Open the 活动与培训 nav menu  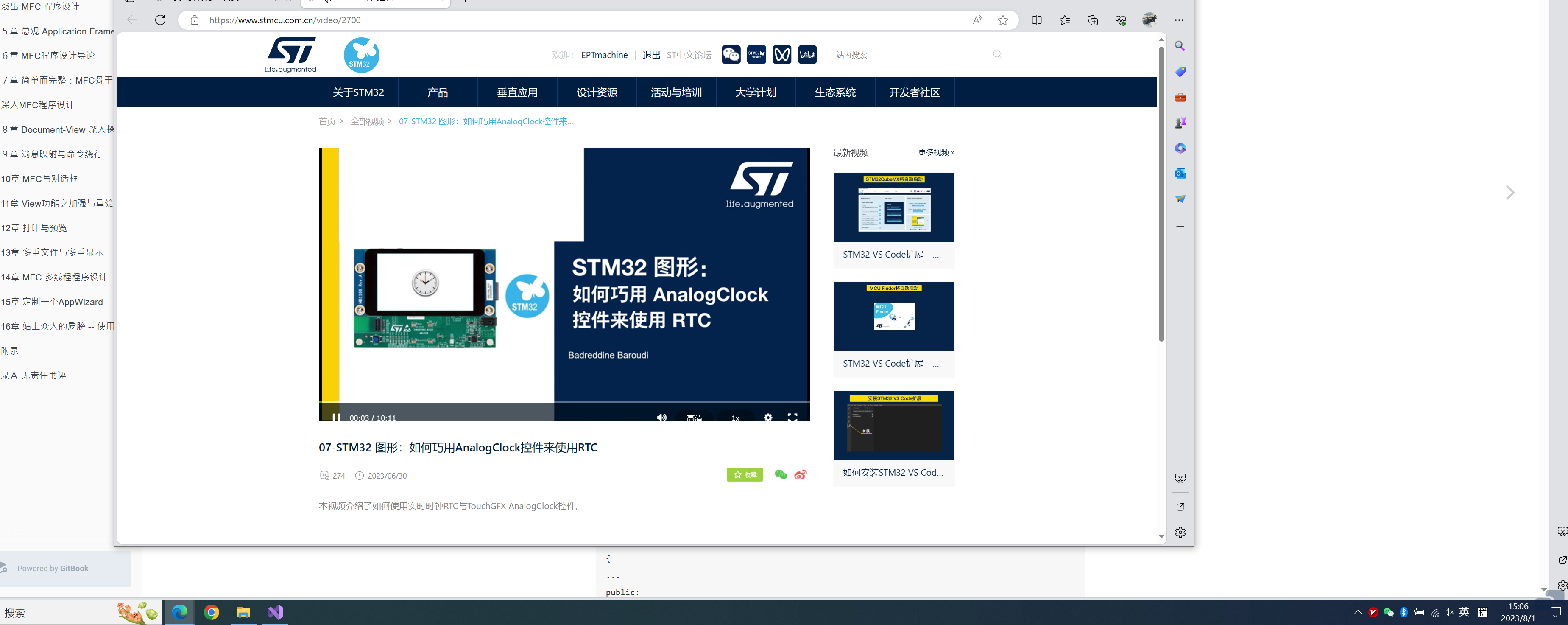pos(675,92)
